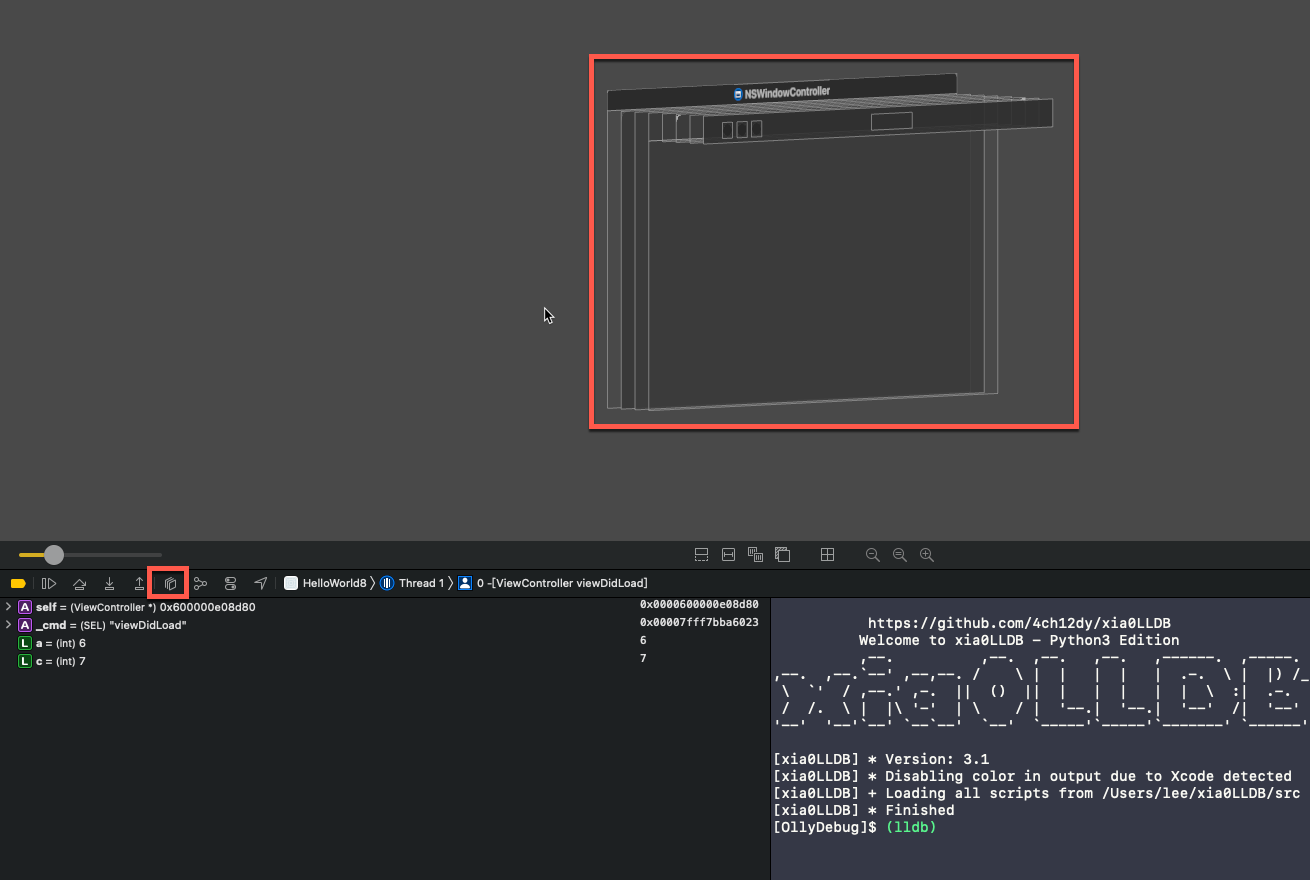Click the Loading all scripts console line

[1036, 793]
